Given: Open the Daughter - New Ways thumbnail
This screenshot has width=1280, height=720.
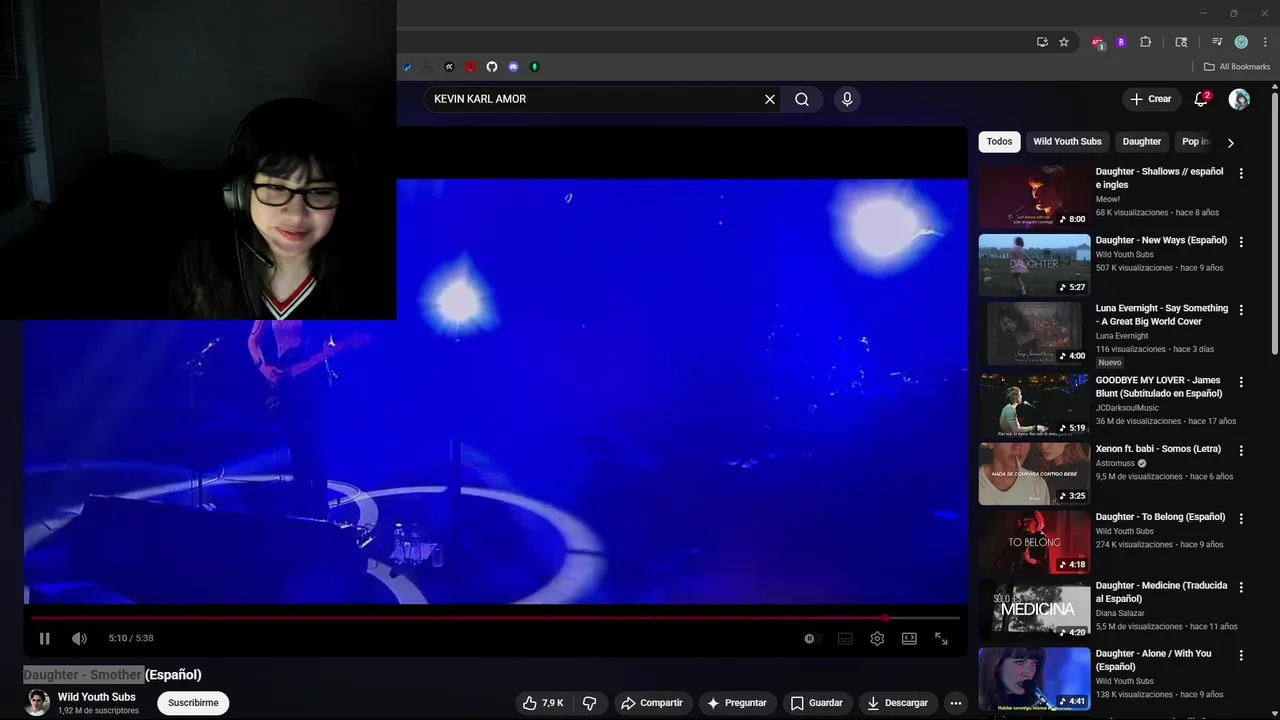Looking at the screenshot, I should [x=1034, y=265].
